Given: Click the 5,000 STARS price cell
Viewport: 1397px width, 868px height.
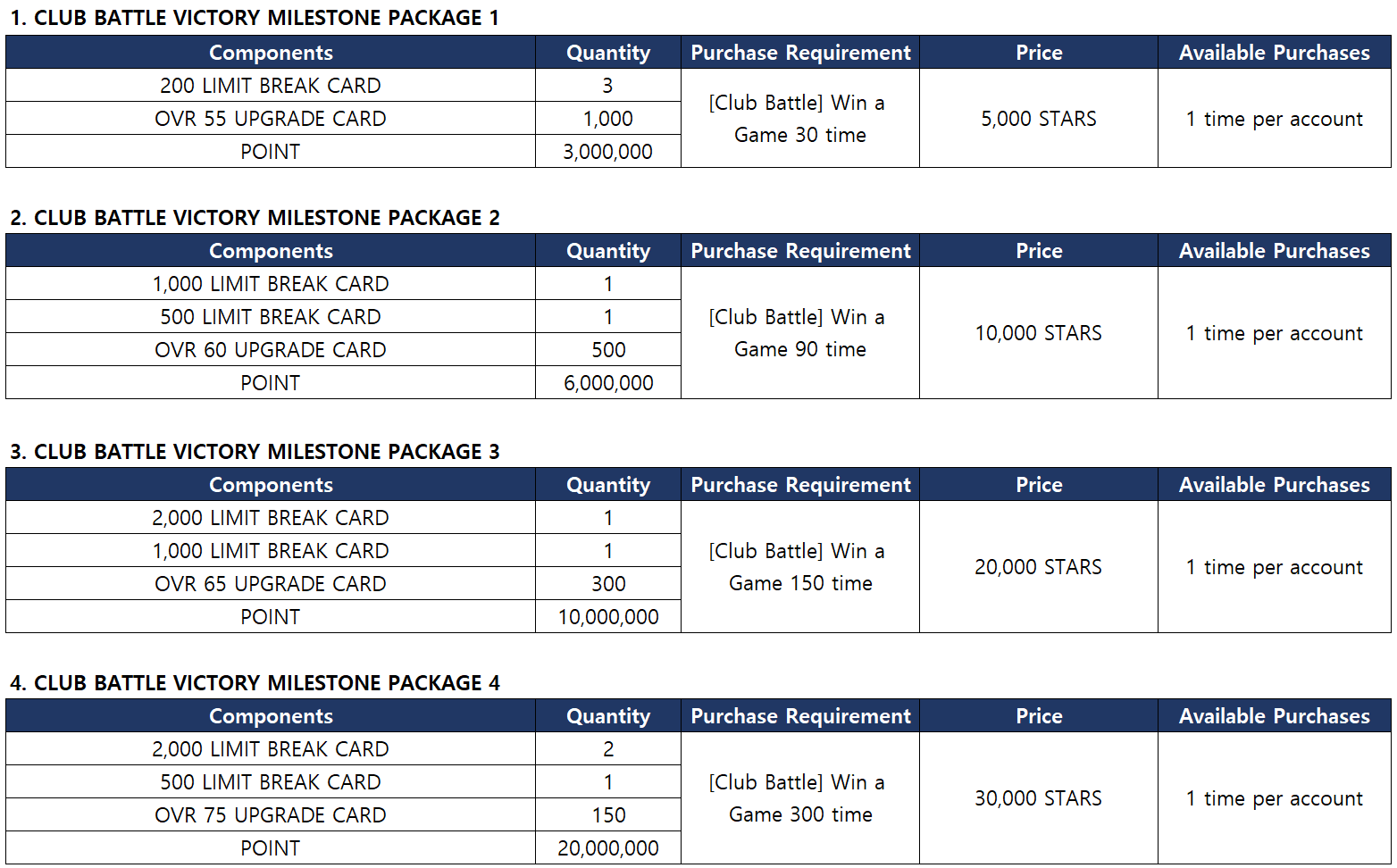Looking at the screenshot, I should [1038, 119].
